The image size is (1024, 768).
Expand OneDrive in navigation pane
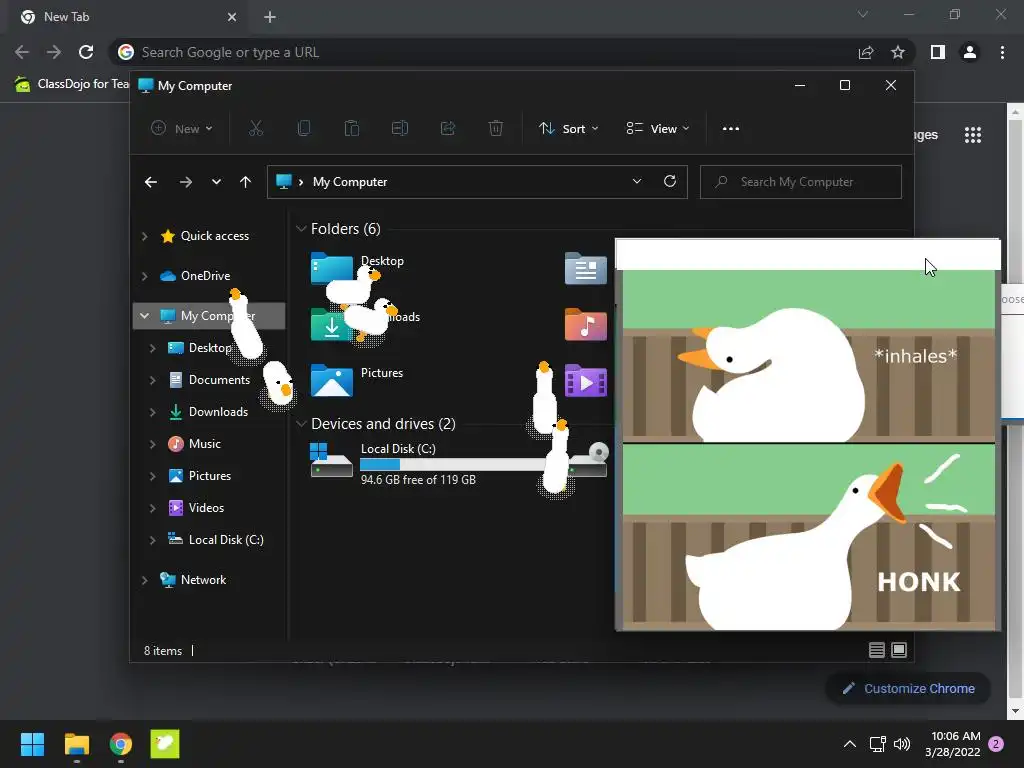pyautogui.click(x=144, y=276)
